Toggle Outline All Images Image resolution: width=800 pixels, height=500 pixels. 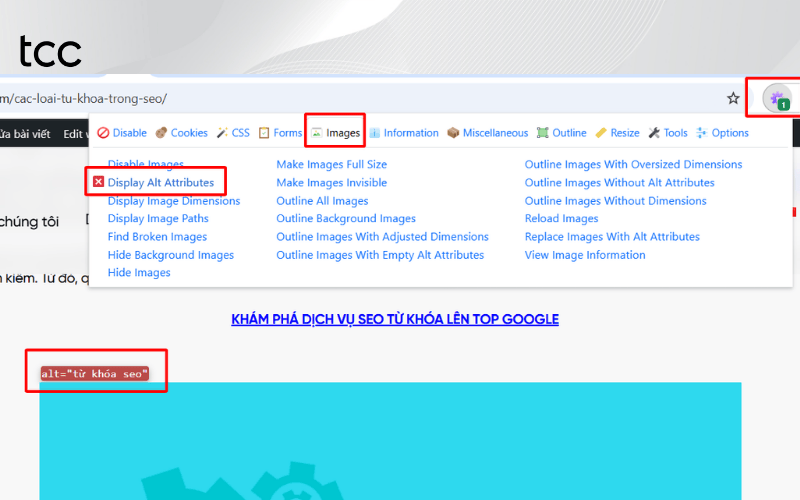322,201
